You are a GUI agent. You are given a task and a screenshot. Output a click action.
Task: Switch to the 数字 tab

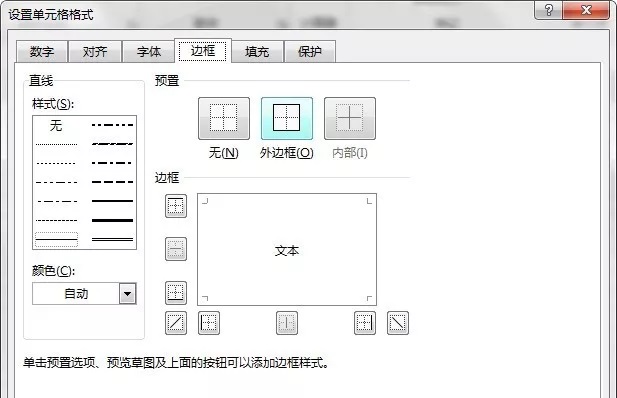click(x=42, y=52)
